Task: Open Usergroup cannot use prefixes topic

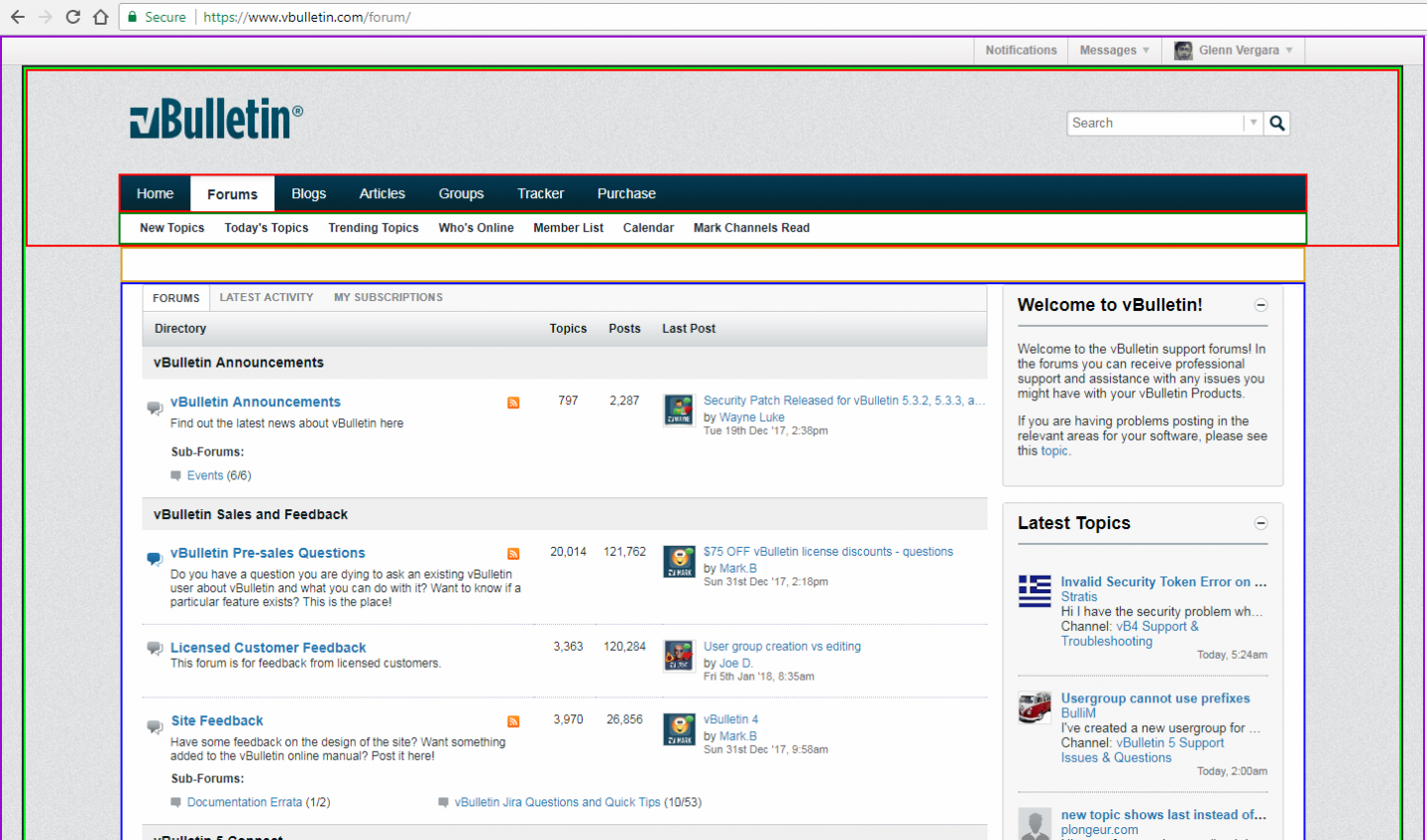Action: pos(1155,698)
